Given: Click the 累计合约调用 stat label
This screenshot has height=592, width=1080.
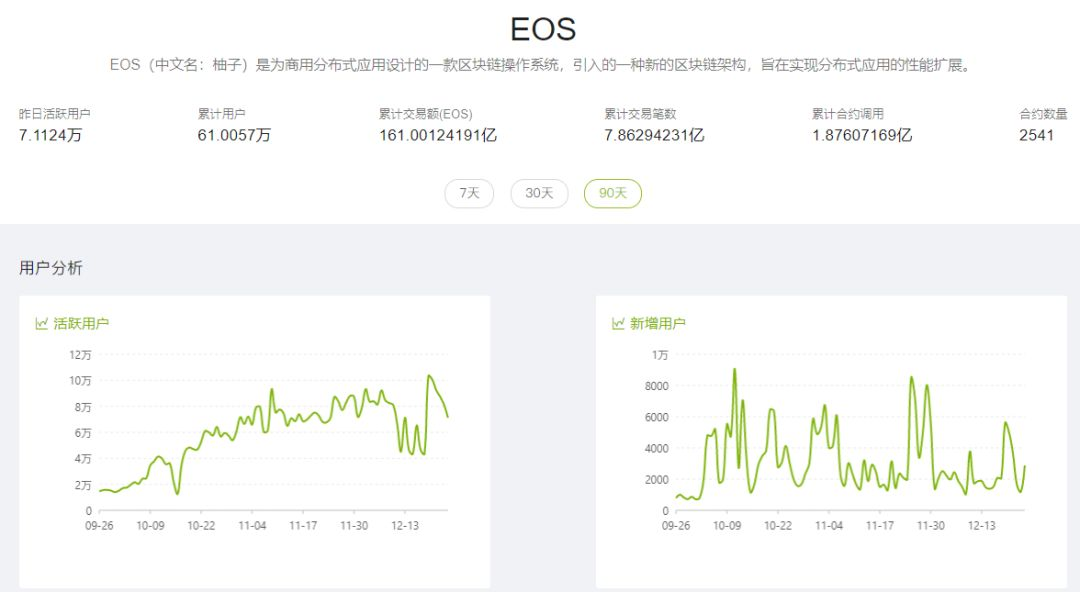Looking at the screenshot, I should pyautogui.click(x=848, y=114).
